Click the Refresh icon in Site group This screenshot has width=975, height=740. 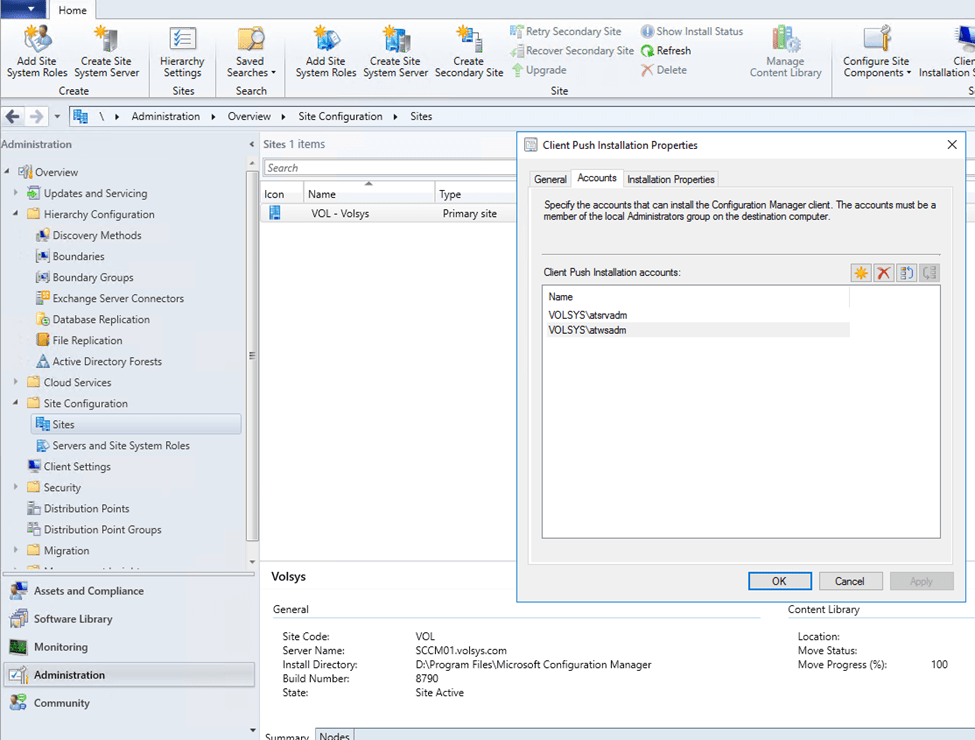[x=666, y=51]
